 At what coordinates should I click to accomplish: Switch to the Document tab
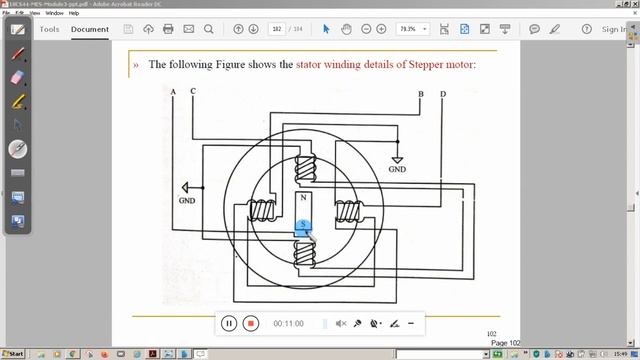pos(90,29)
